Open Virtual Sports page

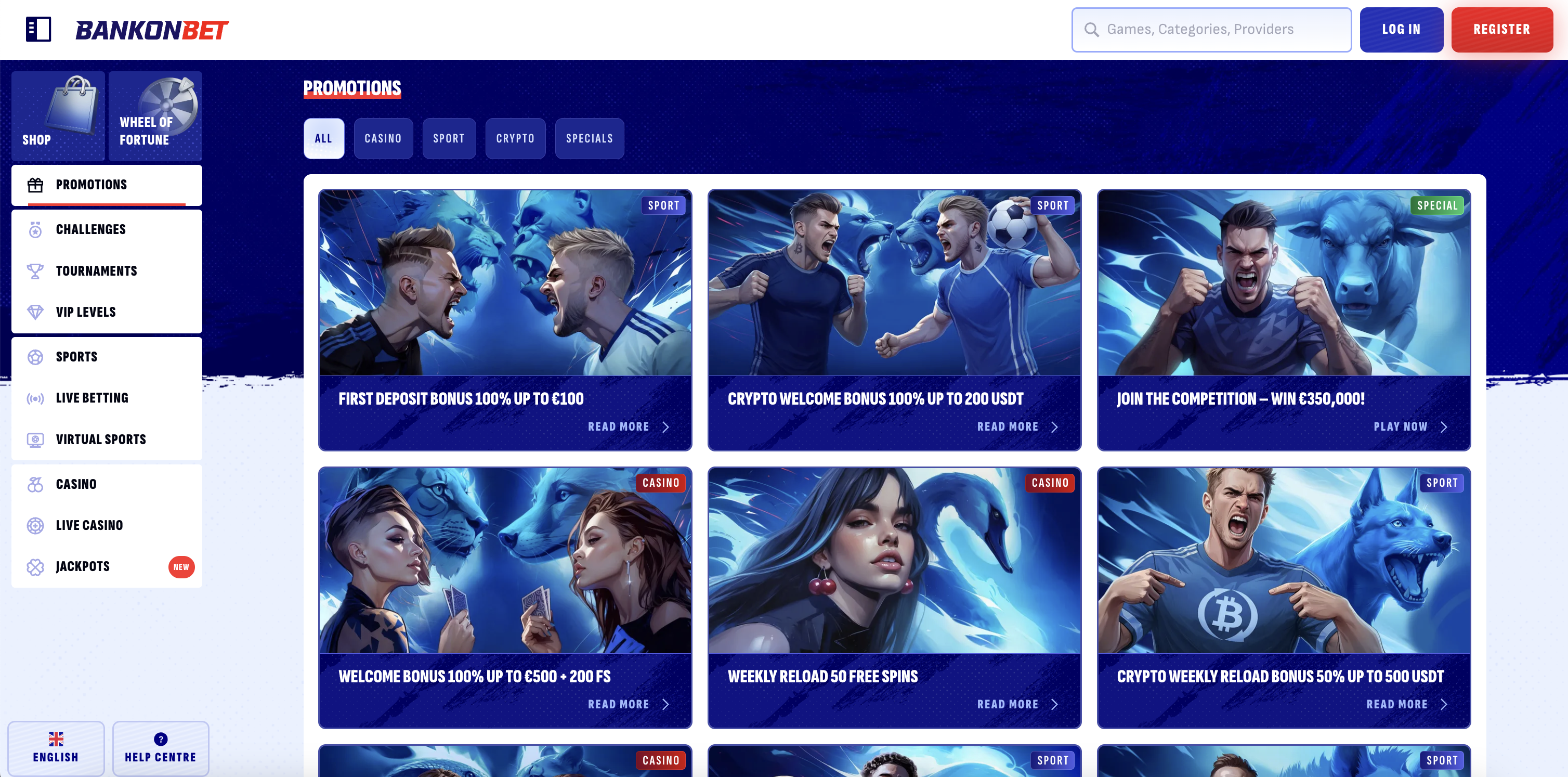point(107,439)
